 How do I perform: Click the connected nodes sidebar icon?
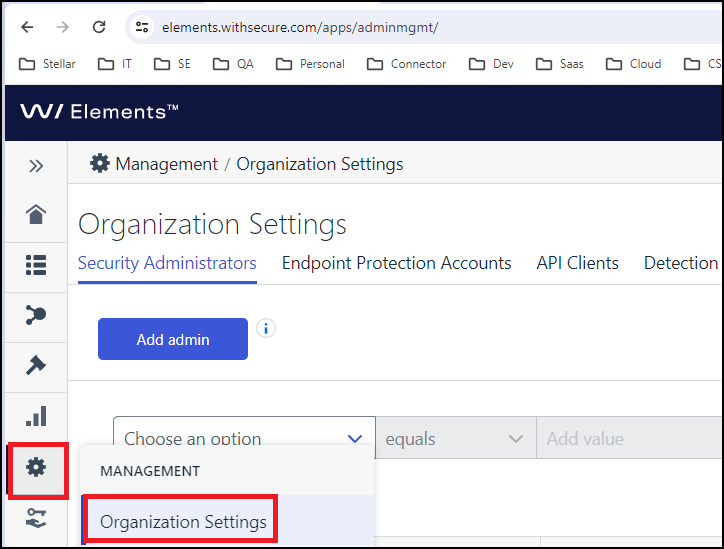click(x=36, y=315)
